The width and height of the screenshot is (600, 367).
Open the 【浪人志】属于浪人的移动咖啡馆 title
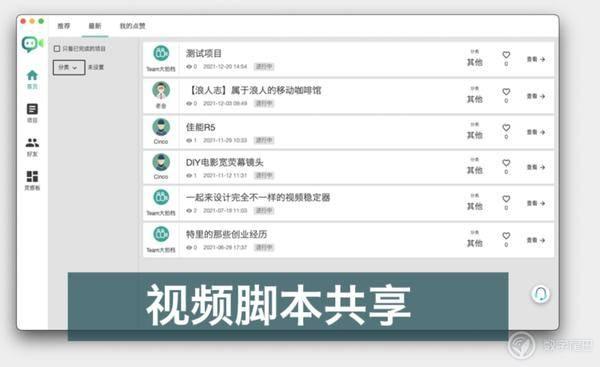click(x=254, y=90)
